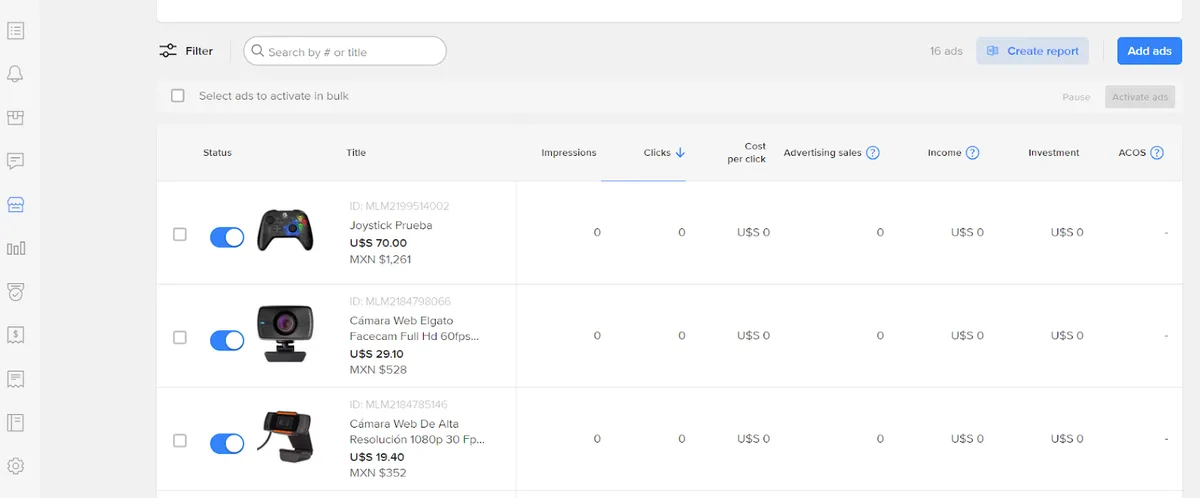Turn off the Elgato Facecam ad toggle
1200x498 pixels.
[x=227, y=341]
